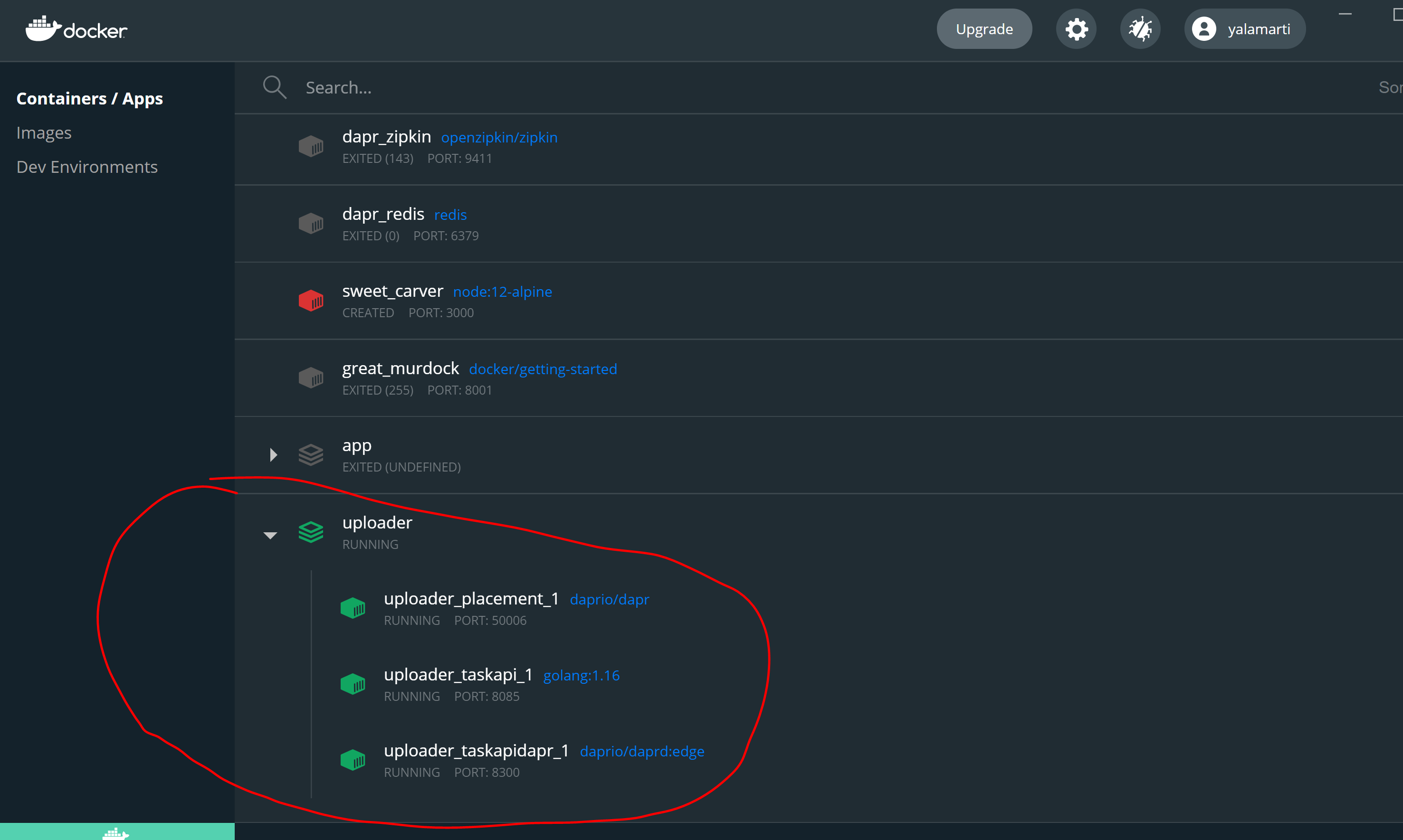
Task: Open the Images section
Action: click(x=44, y=132)
